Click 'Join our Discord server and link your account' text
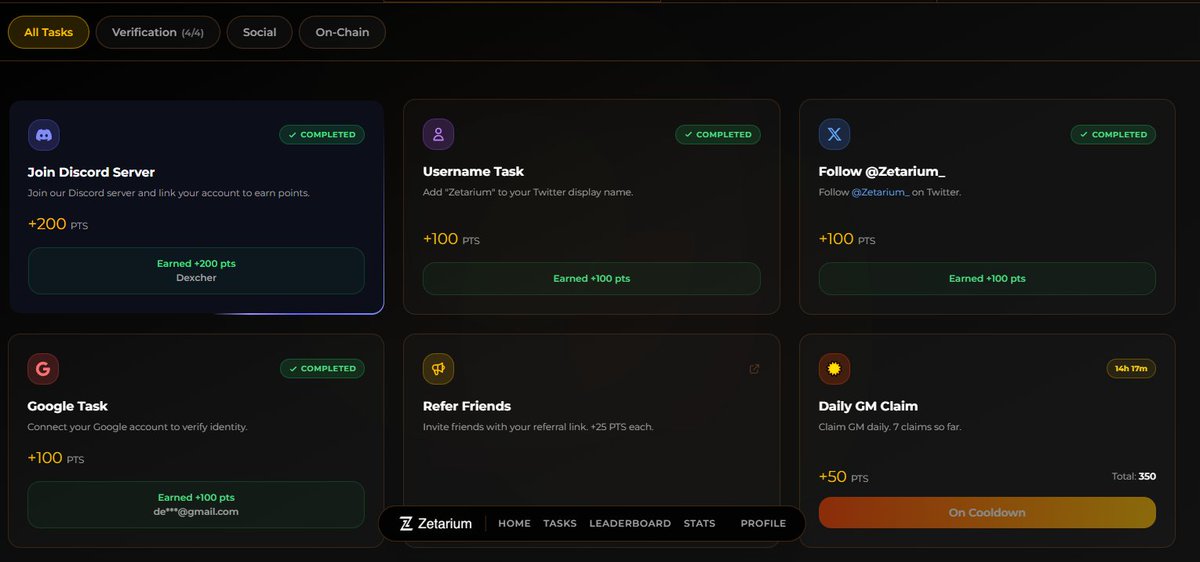Image resolution: width=1200 pixels, height=562 pixels. coord(169,192)
